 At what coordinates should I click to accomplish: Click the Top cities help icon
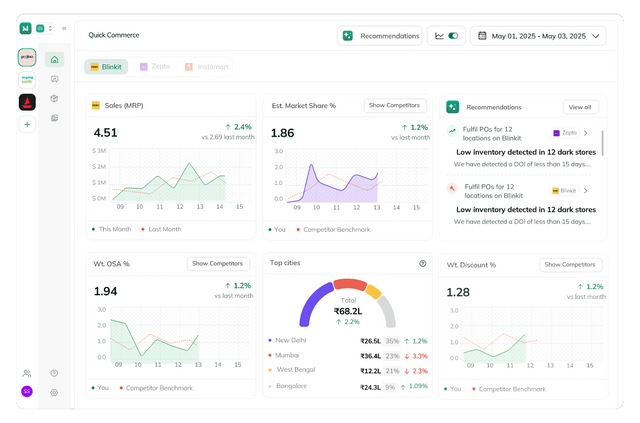tap(423, 264)
